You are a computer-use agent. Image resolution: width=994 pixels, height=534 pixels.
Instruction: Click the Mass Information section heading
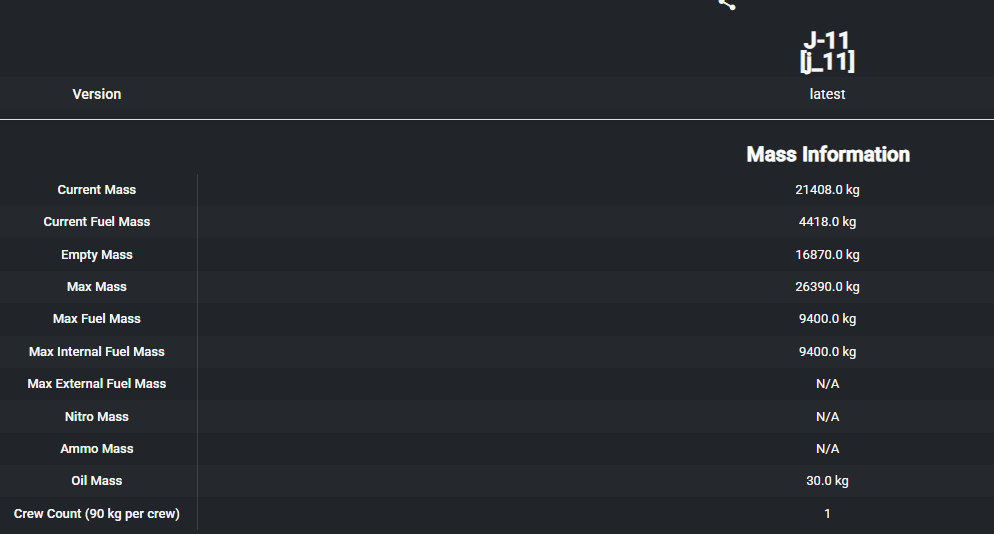pyautogui.click(x=828, y=155)
